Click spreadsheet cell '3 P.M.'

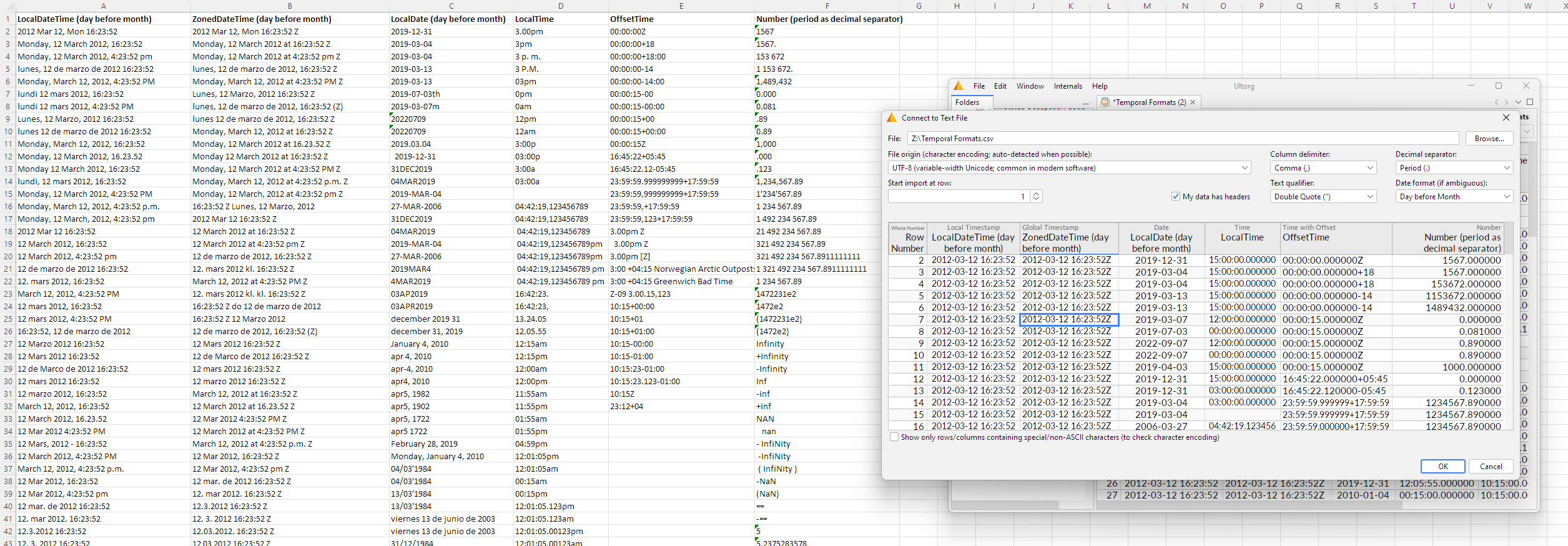pos(561,69)
